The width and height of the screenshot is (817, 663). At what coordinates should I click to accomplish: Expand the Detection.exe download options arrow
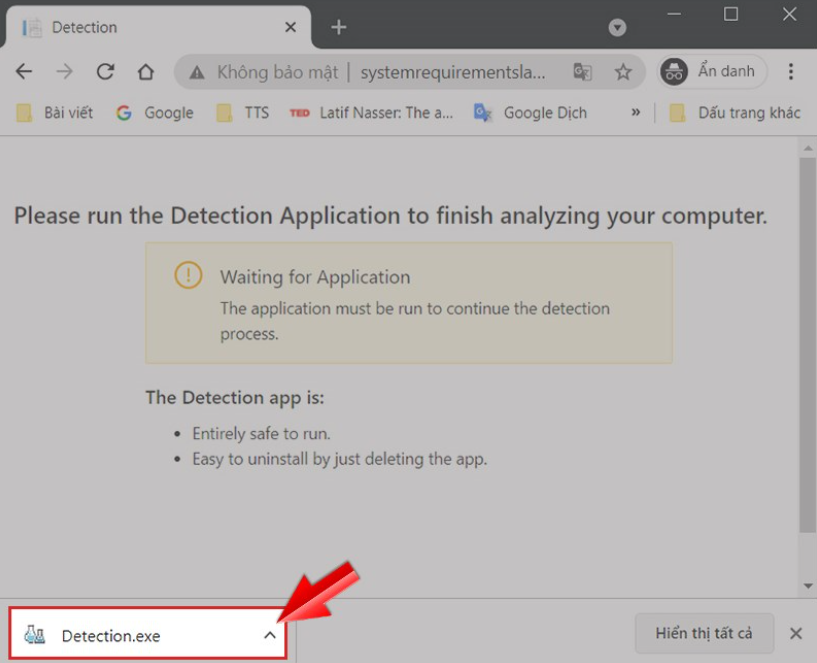[x=270, y=635]
